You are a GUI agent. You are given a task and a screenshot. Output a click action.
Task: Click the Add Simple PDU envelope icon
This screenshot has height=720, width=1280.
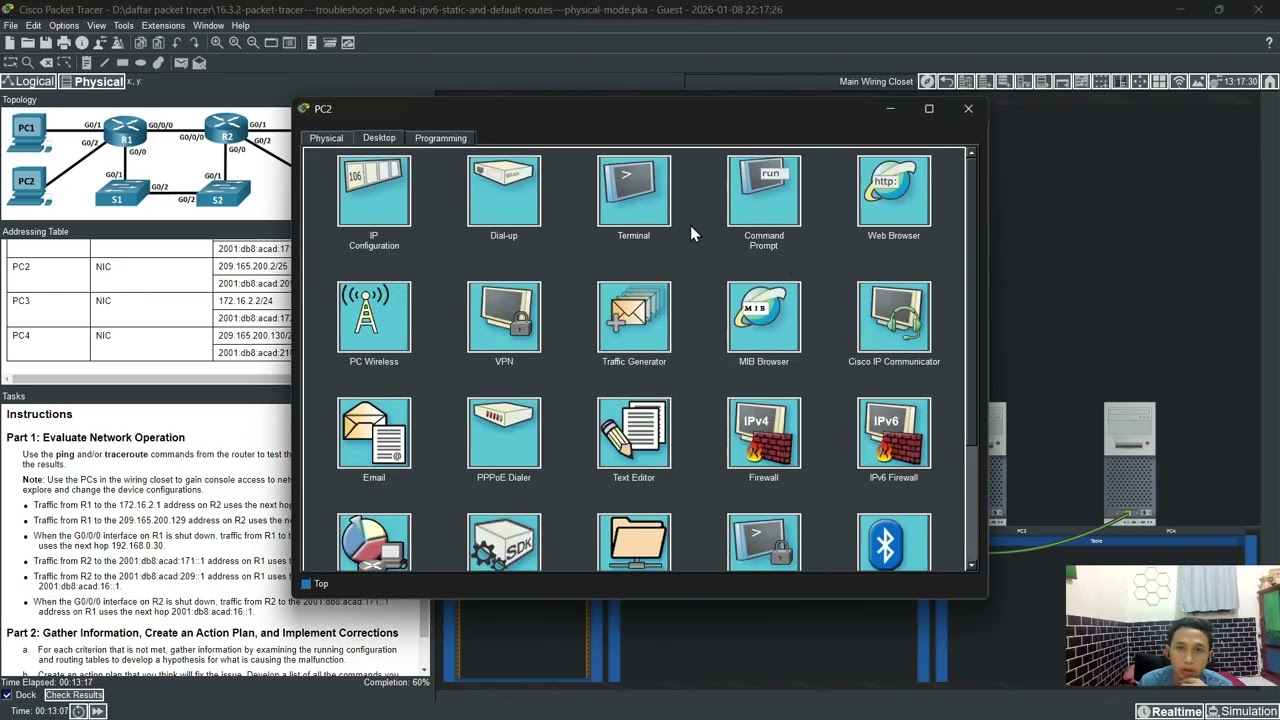point(181,63)
